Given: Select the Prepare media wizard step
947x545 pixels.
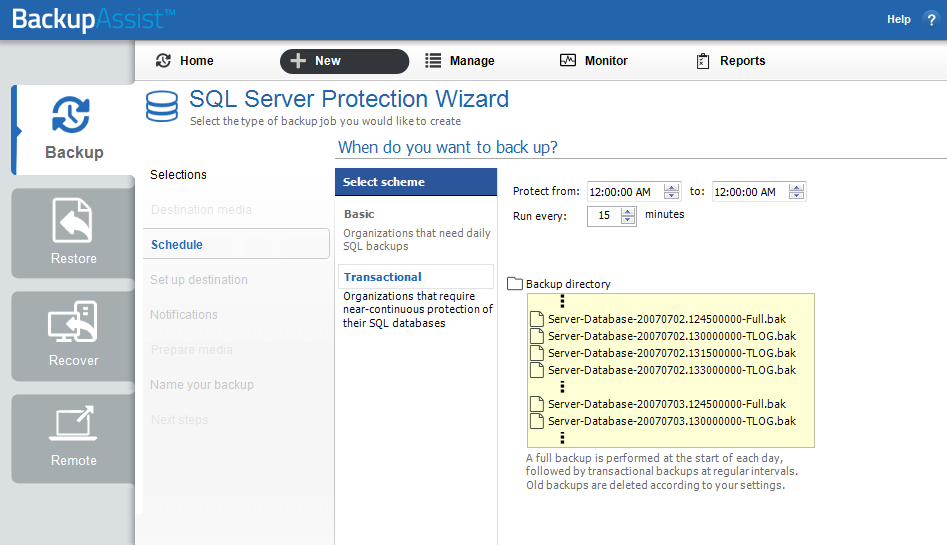Looking at the screenshot, I should click(x=191, y=350).
